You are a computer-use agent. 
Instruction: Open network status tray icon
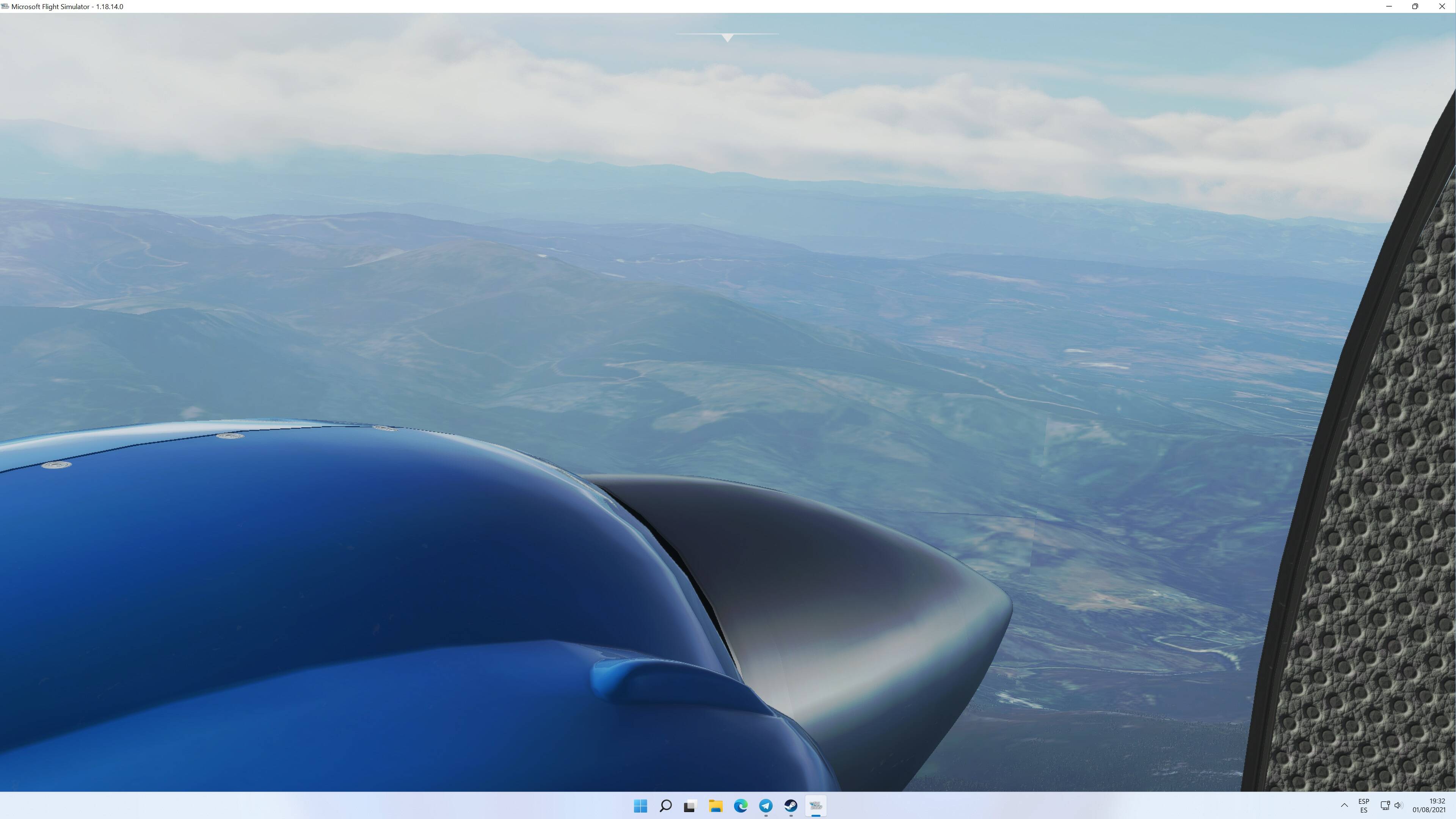coord(1385,805)
